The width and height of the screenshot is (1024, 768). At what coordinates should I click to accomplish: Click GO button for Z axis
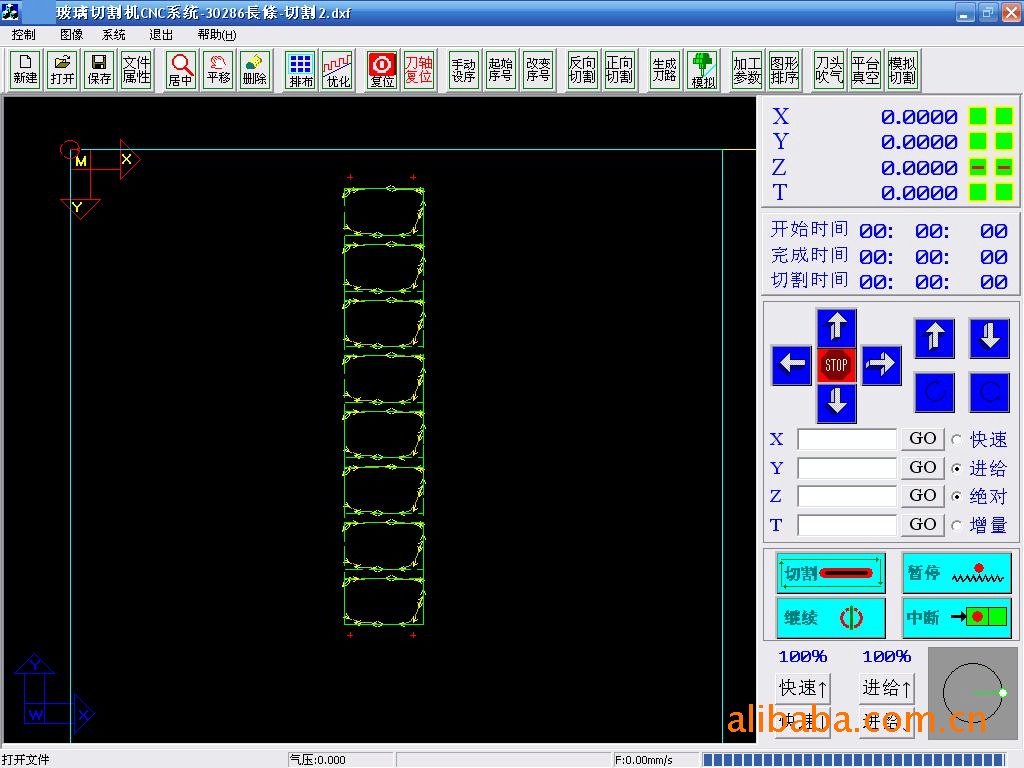coord(923,496)
